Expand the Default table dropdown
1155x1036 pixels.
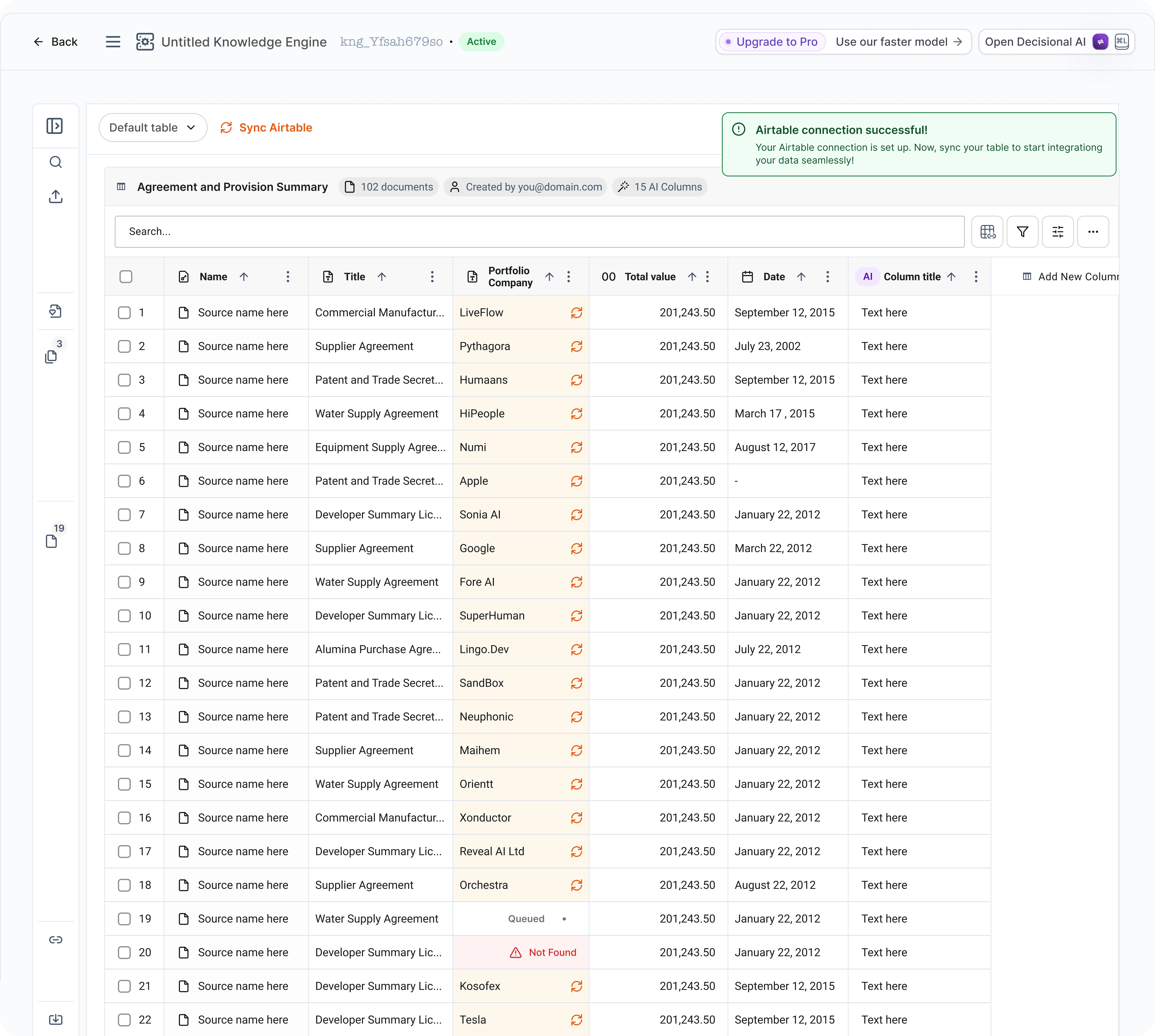(x=153, y=127)
